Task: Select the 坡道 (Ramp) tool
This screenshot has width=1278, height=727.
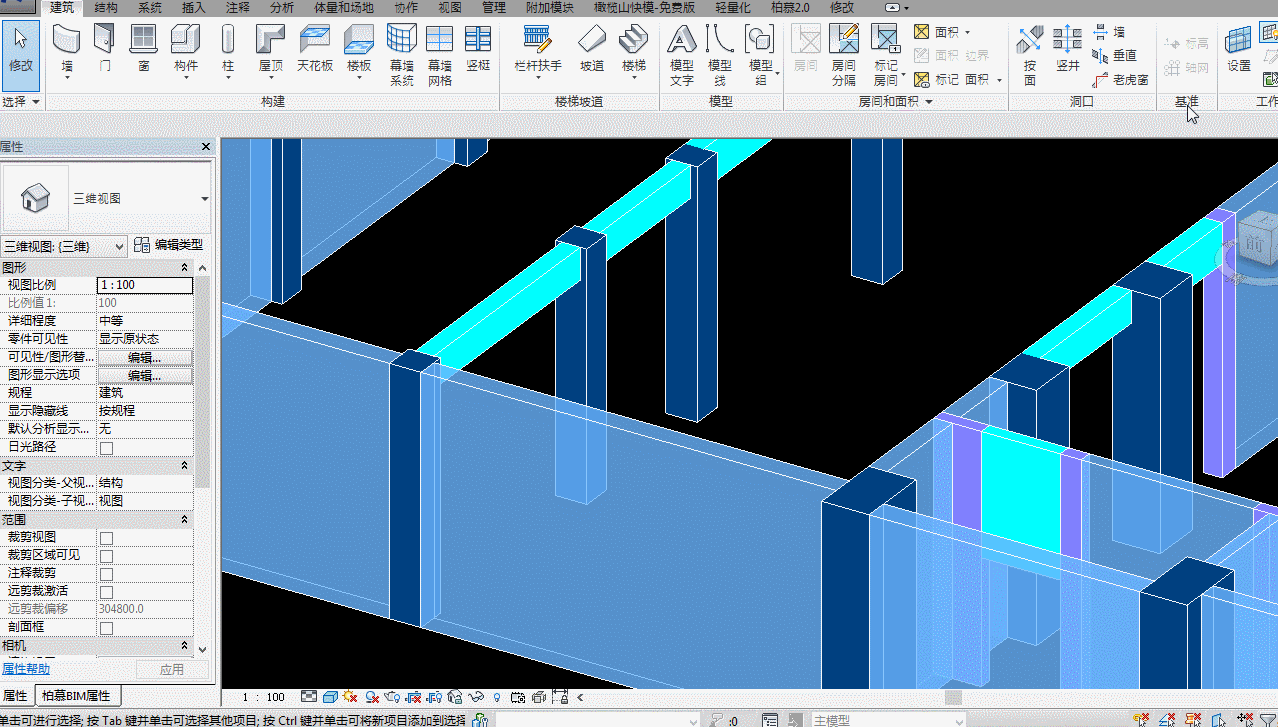Action: 592,50
